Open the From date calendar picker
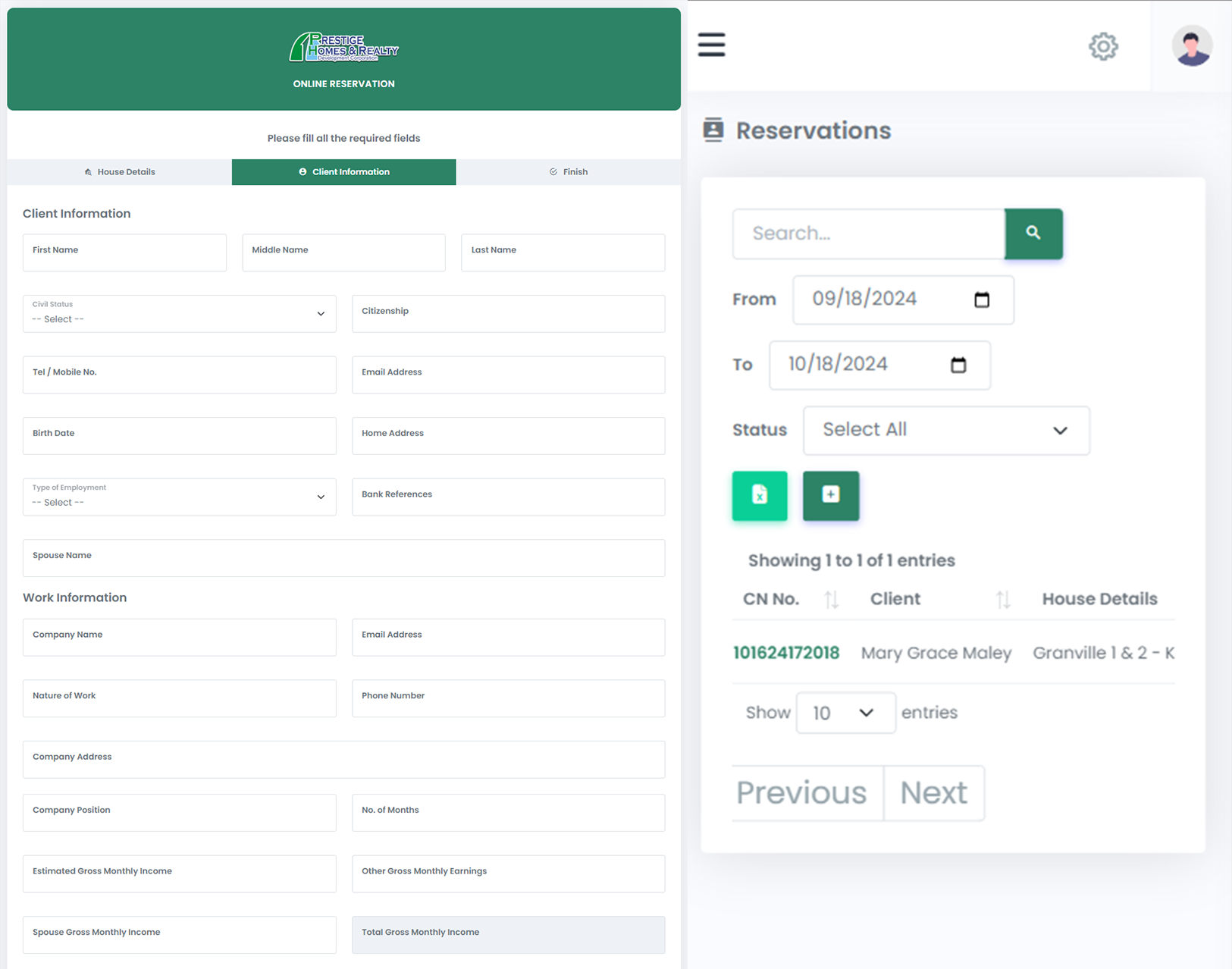 pyautogui.click(x=982, y=299)
